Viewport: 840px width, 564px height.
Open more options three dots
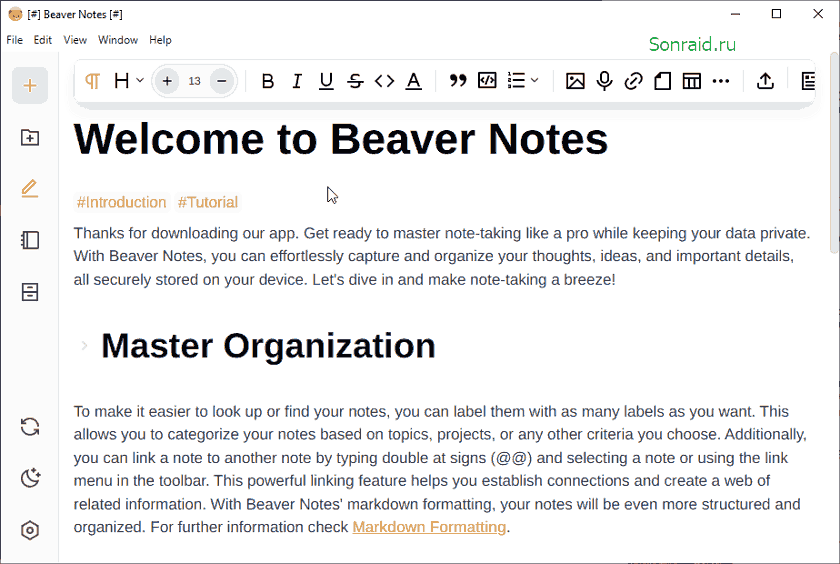(x=721, y=81)
